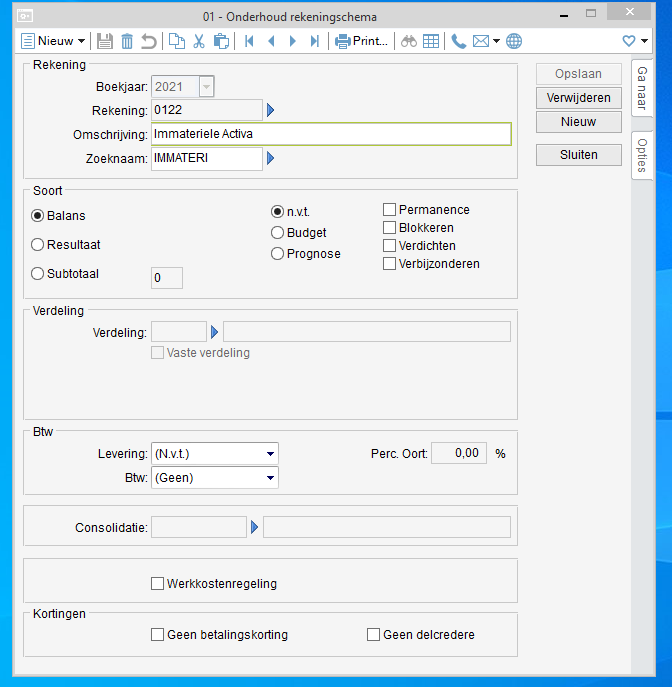Go to the next record arrow

pos(293,41)
